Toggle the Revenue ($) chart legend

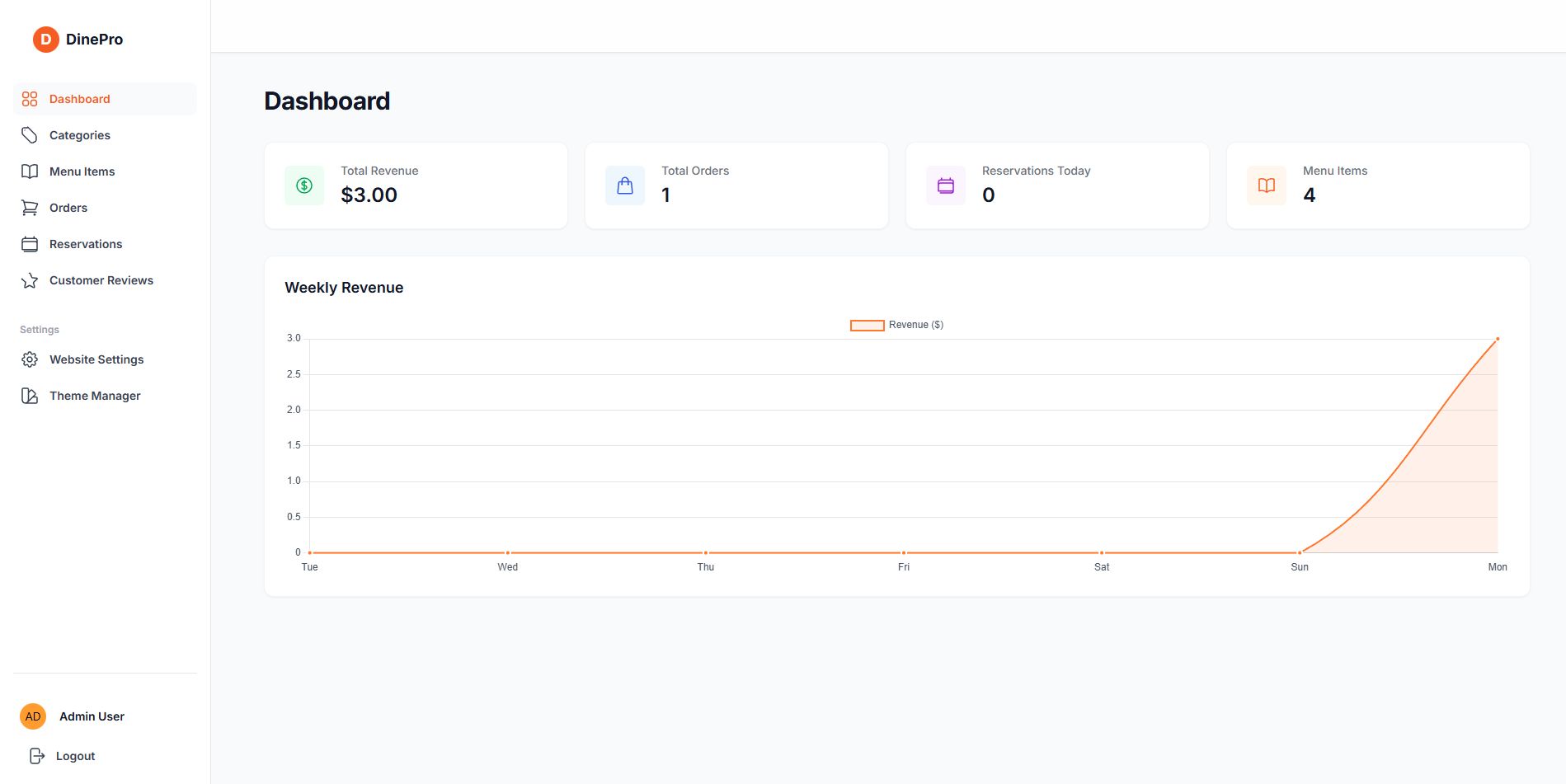click(896, 325)
